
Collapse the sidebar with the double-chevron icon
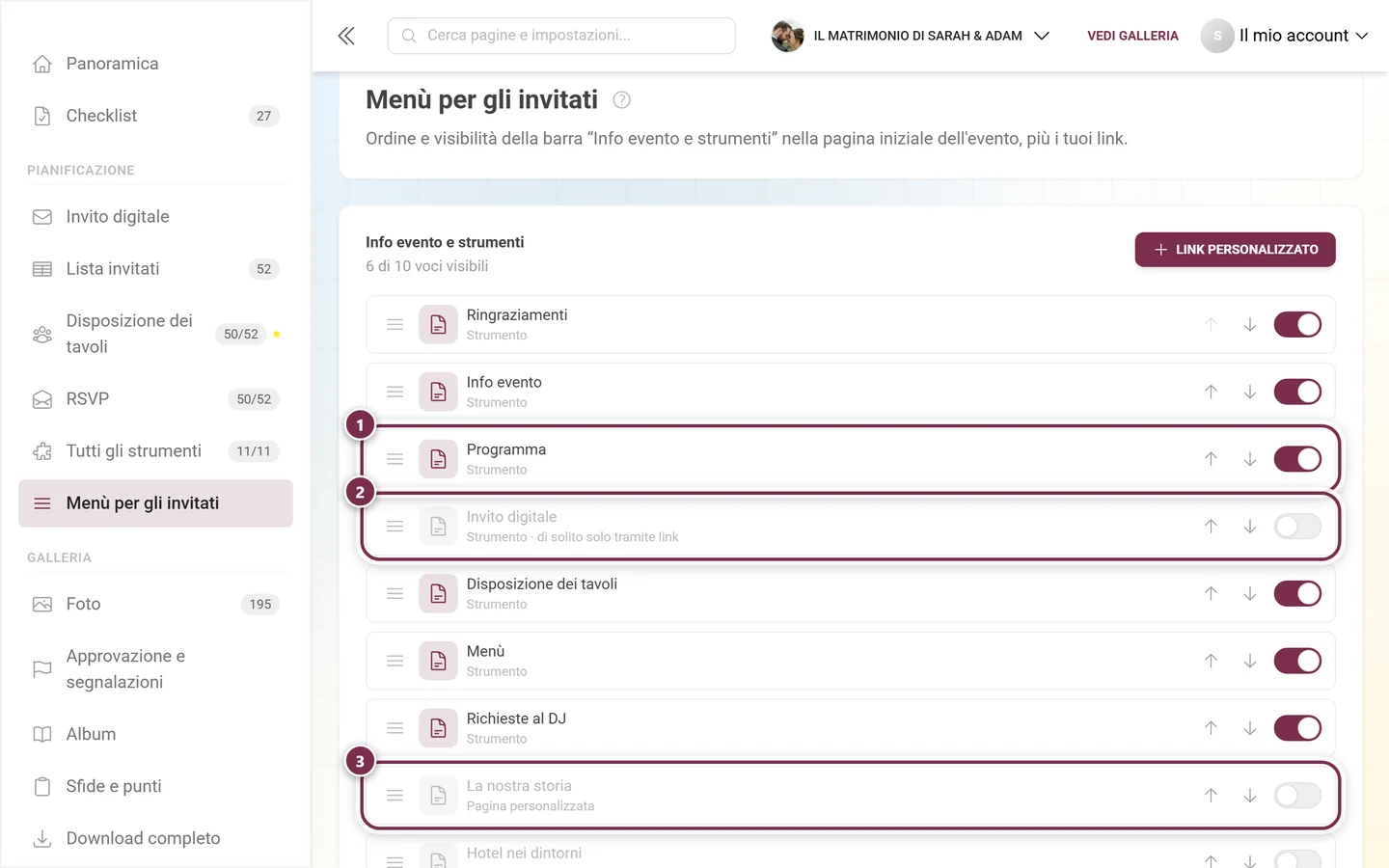point(346,36)
